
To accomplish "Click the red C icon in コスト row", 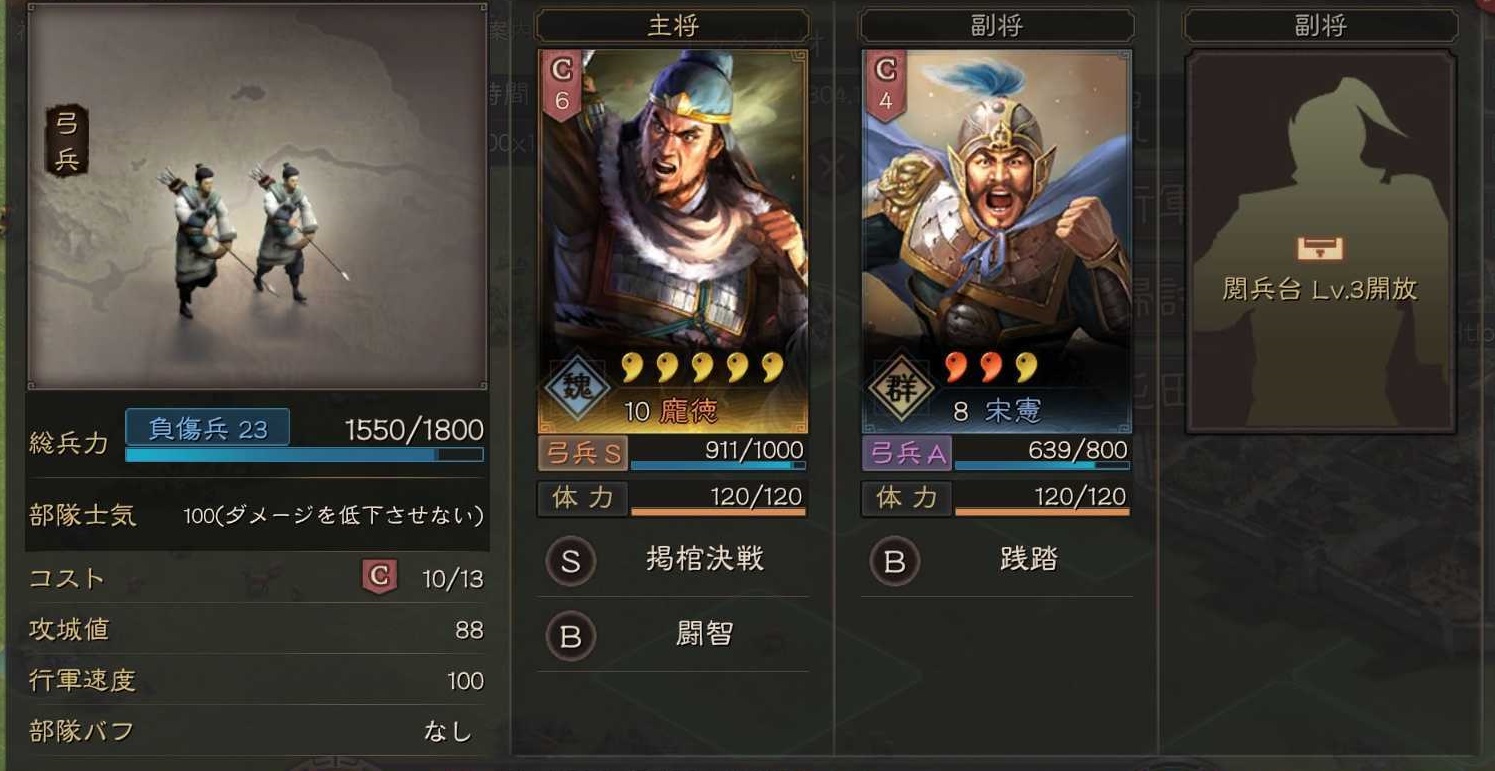I will click(x=379, y=577).
